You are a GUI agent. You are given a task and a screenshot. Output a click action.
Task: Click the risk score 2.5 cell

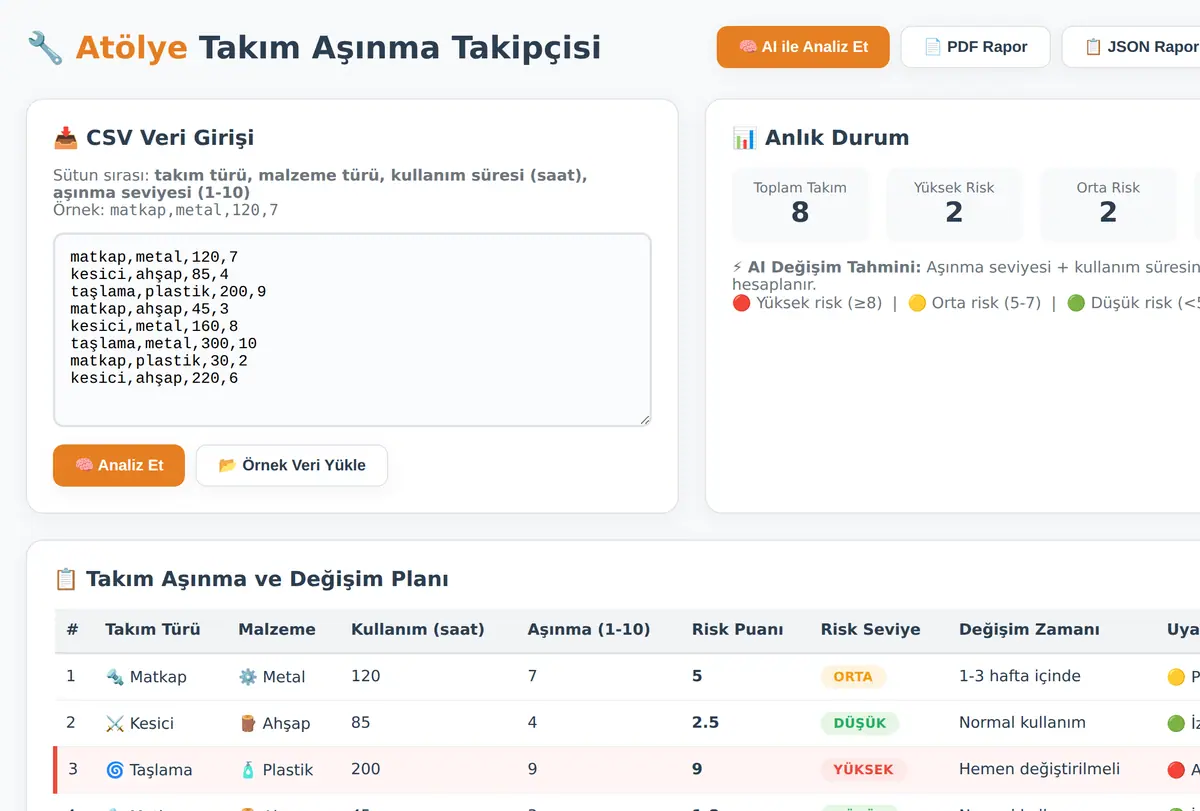point(705,722)
